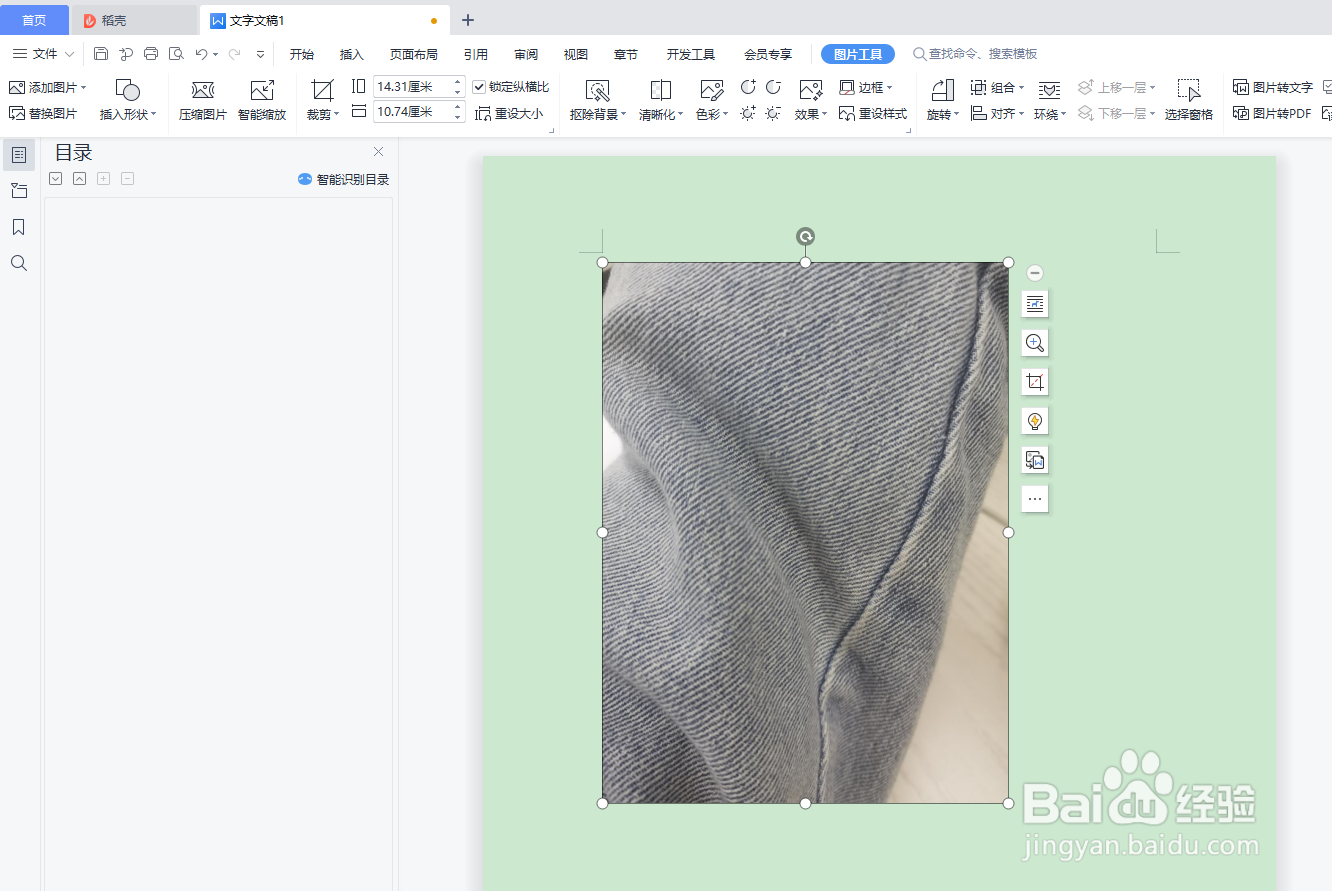Expand 插入形状 dropdown
The width and height of the screenshot is (1332, 891).
coord(154,115)
